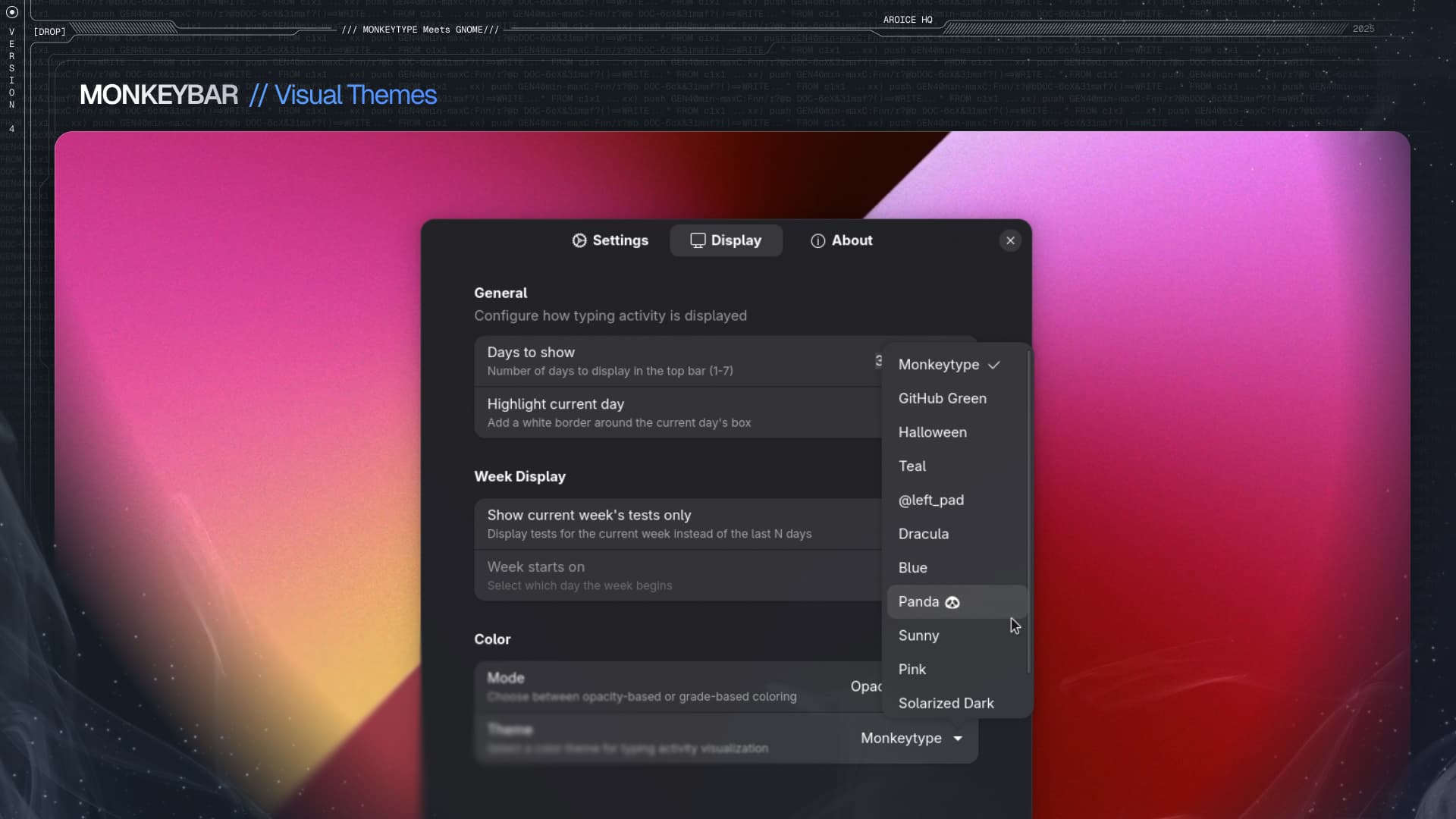Select the GitHub Green theme
Viewport: 1456px width, 819px height.
942,398
